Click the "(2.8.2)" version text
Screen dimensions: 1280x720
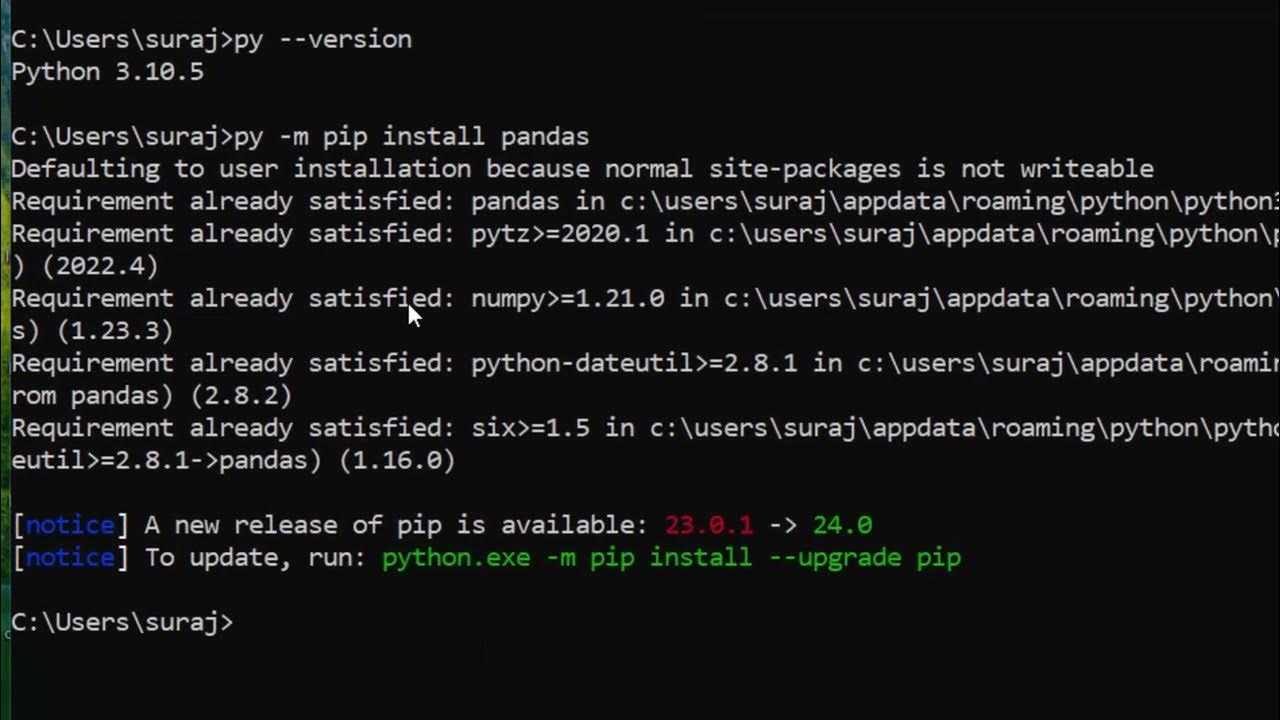click(241, 396)
